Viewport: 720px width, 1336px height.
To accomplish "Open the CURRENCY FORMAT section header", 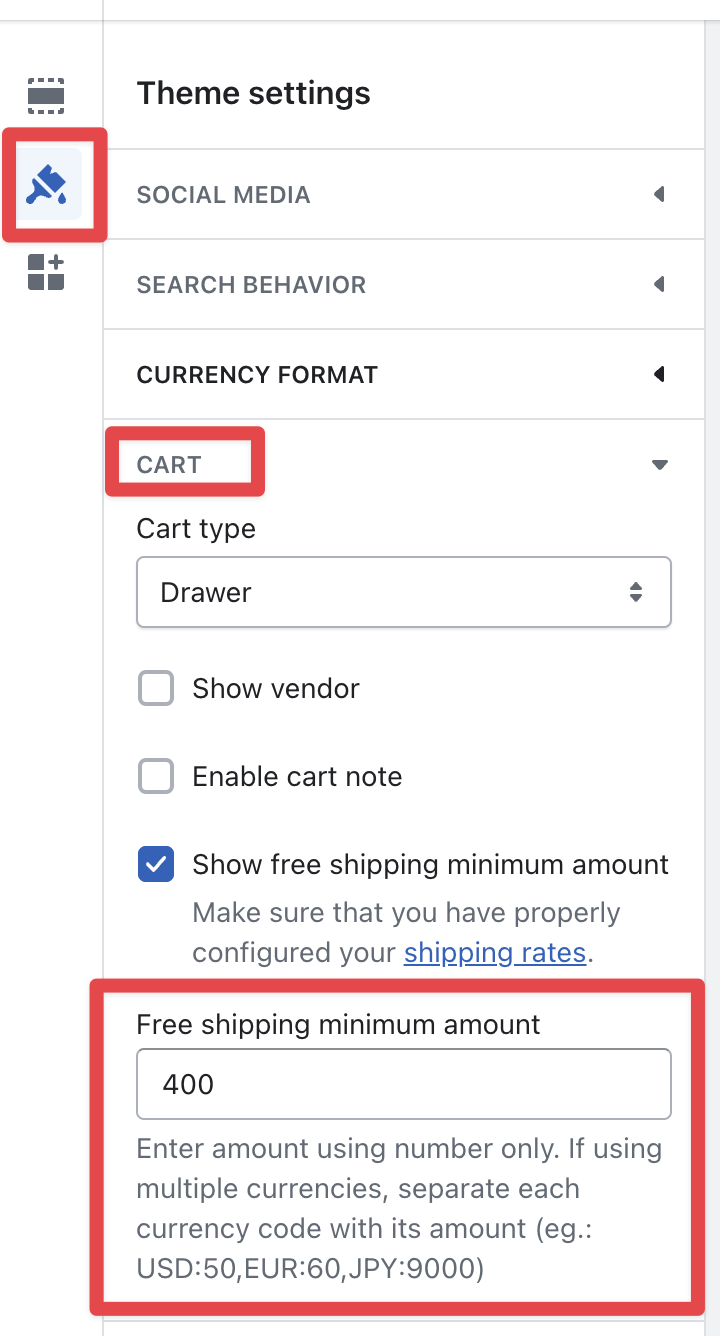I will tap(257, 375).
